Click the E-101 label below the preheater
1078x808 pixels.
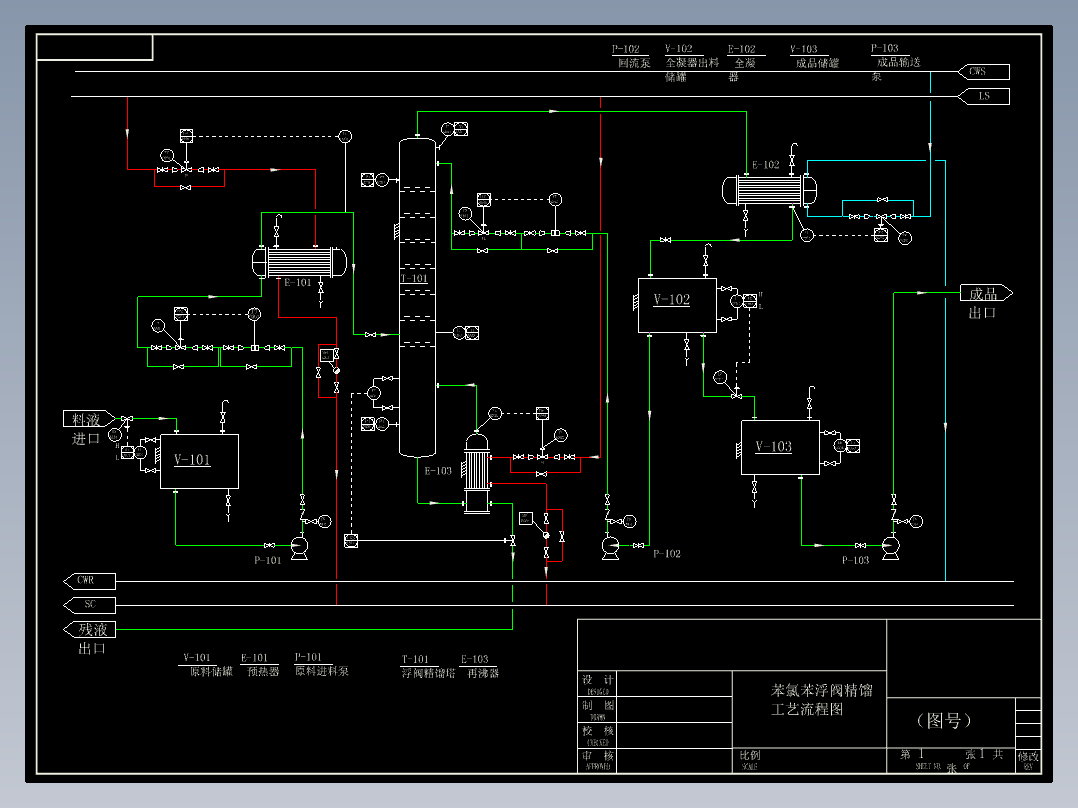[298, 283]
